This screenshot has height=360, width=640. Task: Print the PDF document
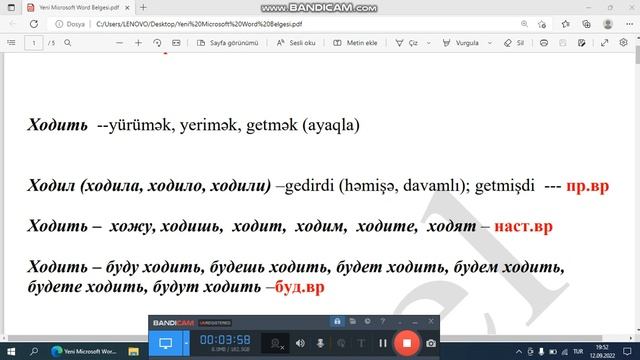544,42
